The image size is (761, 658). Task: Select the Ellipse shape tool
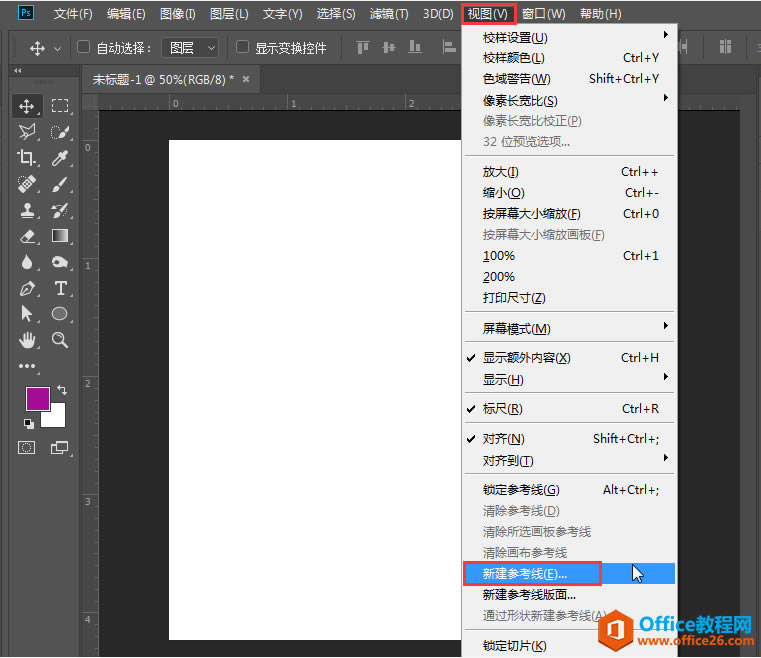click(60, 314)
